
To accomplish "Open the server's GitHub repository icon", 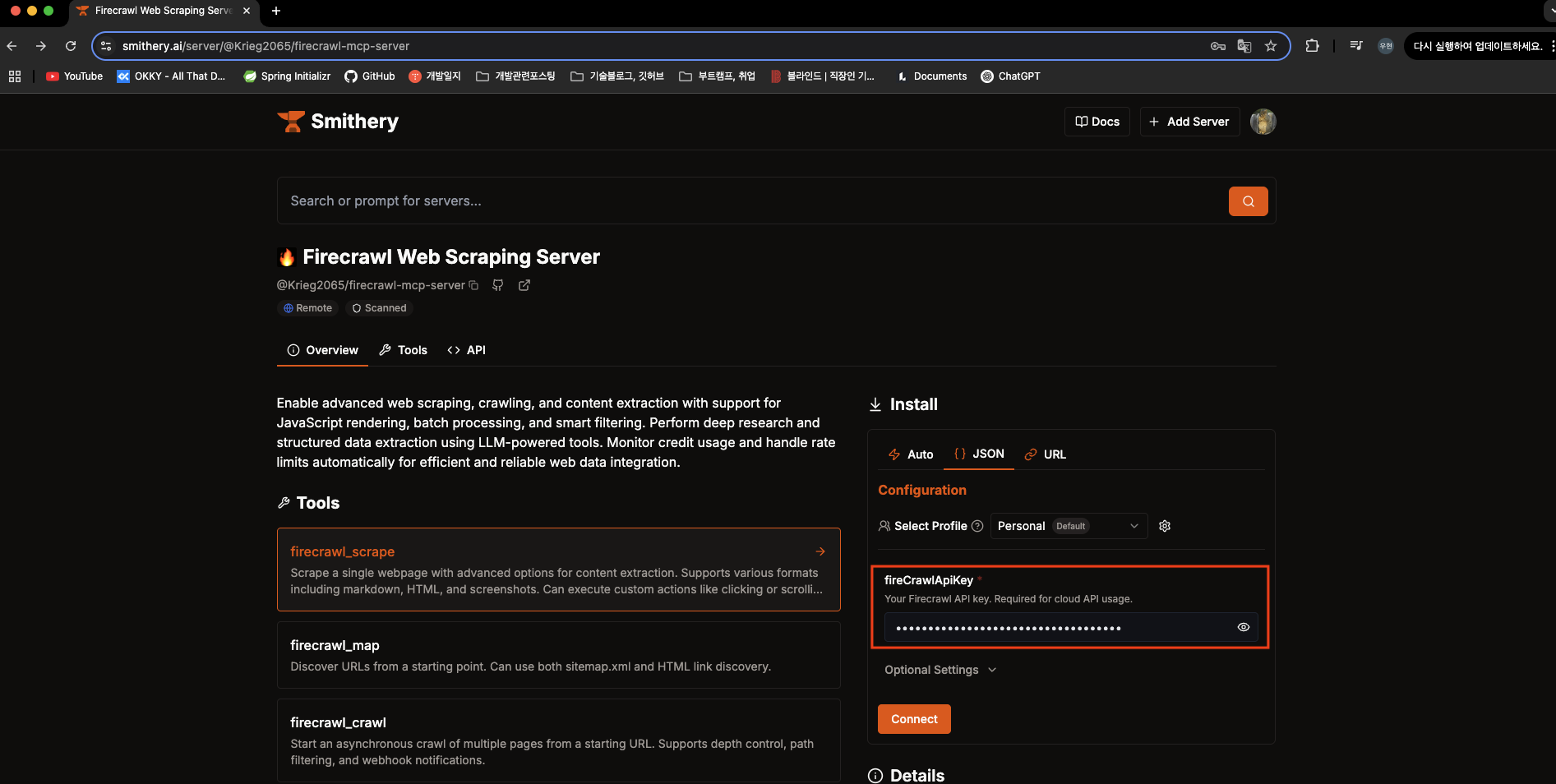I will coord(498,285).
